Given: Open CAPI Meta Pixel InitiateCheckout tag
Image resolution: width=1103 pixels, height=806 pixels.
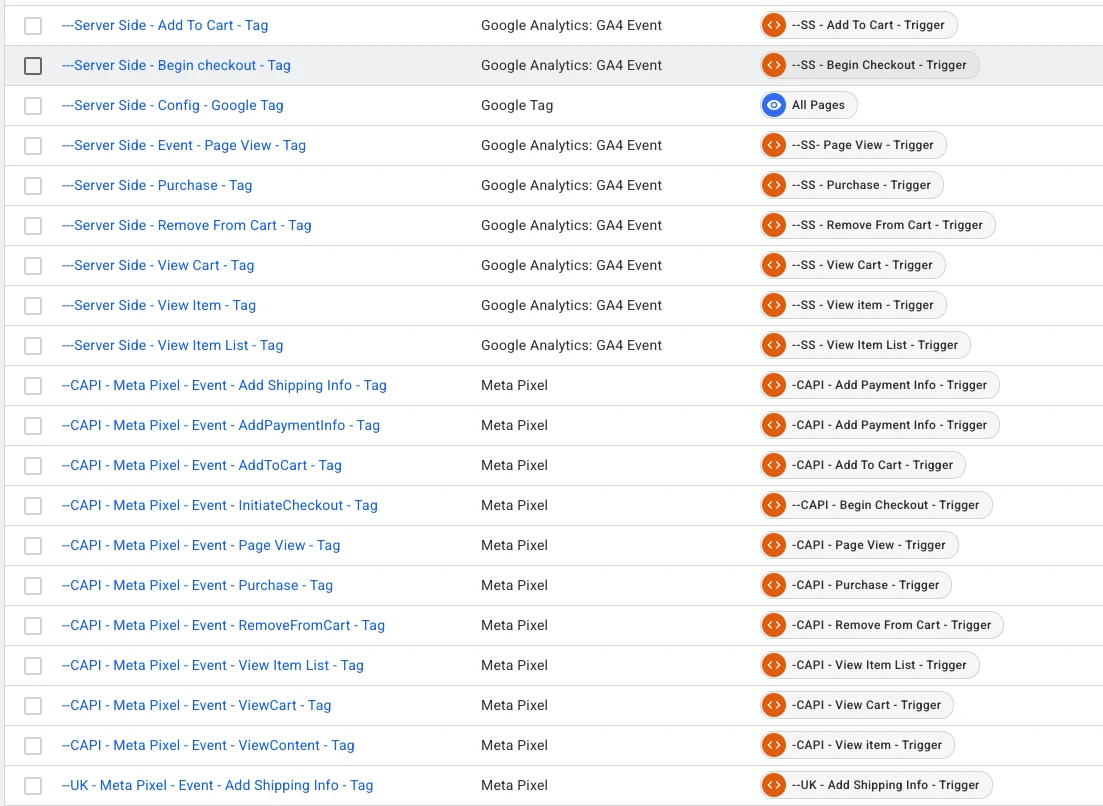Looking at the screenshot, I should coord(219,505).
